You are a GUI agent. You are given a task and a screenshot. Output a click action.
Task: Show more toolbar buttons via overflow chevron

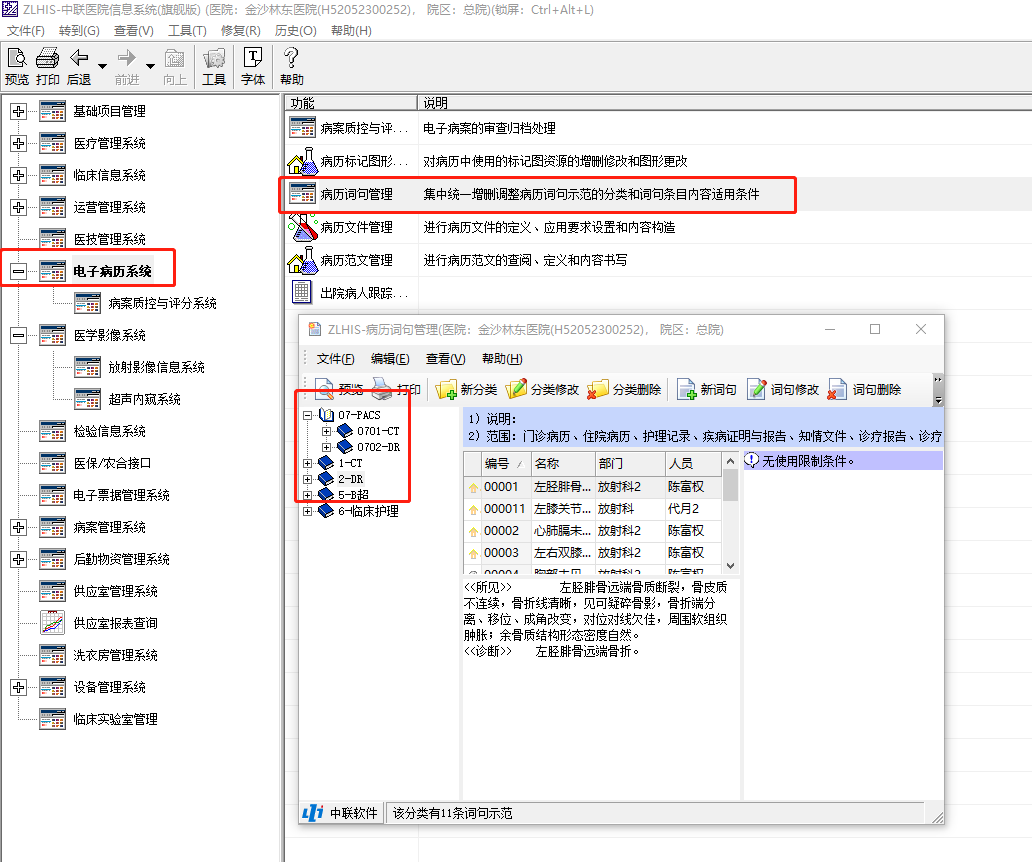tap(939, 390)
